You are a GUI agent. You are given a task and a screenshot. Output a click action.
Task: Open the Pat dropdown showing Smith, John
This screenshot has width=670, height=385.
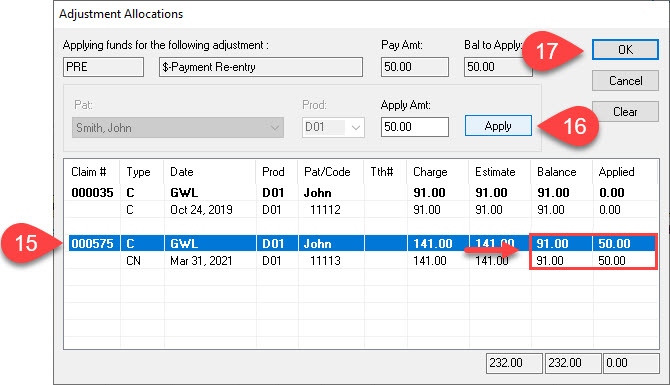(178, 128)
